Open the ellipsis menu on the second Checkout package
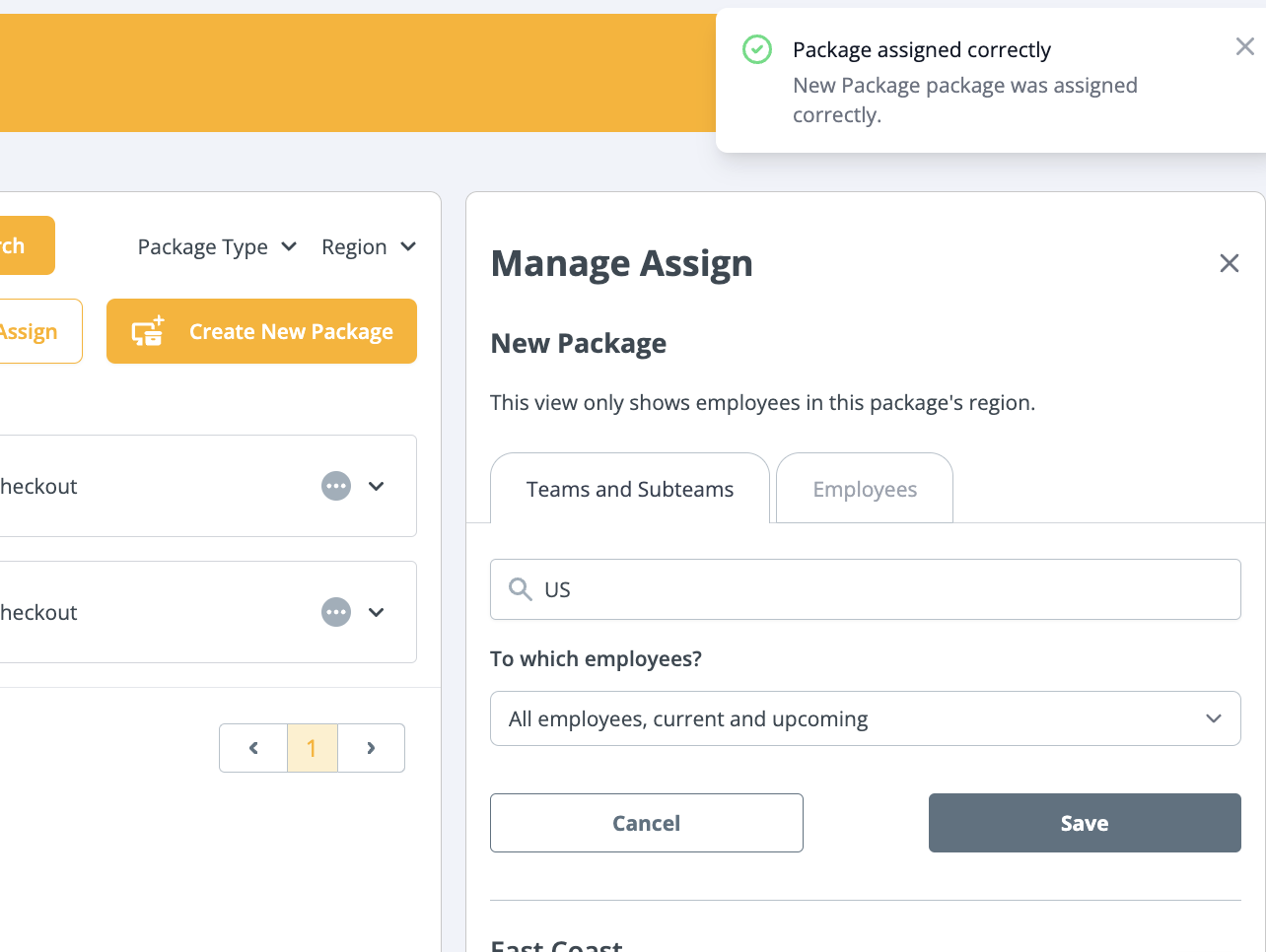Image resolution: width=1266 pixels, height=952 pixels. click(x=335, y=612)
